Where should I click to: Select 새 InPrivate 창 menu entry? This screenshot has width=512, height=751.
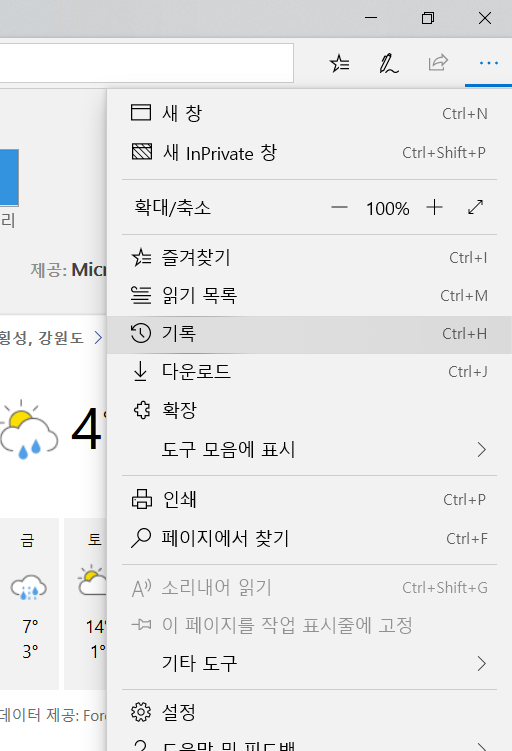309,152
